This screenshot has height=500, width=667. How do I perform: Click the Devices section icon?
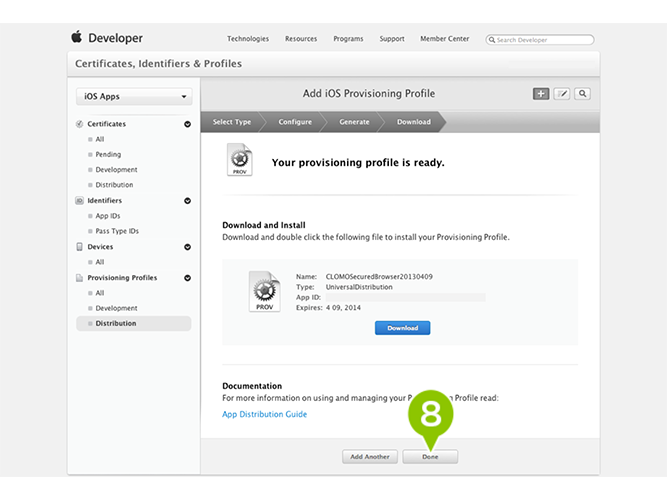tap(79, 247)
